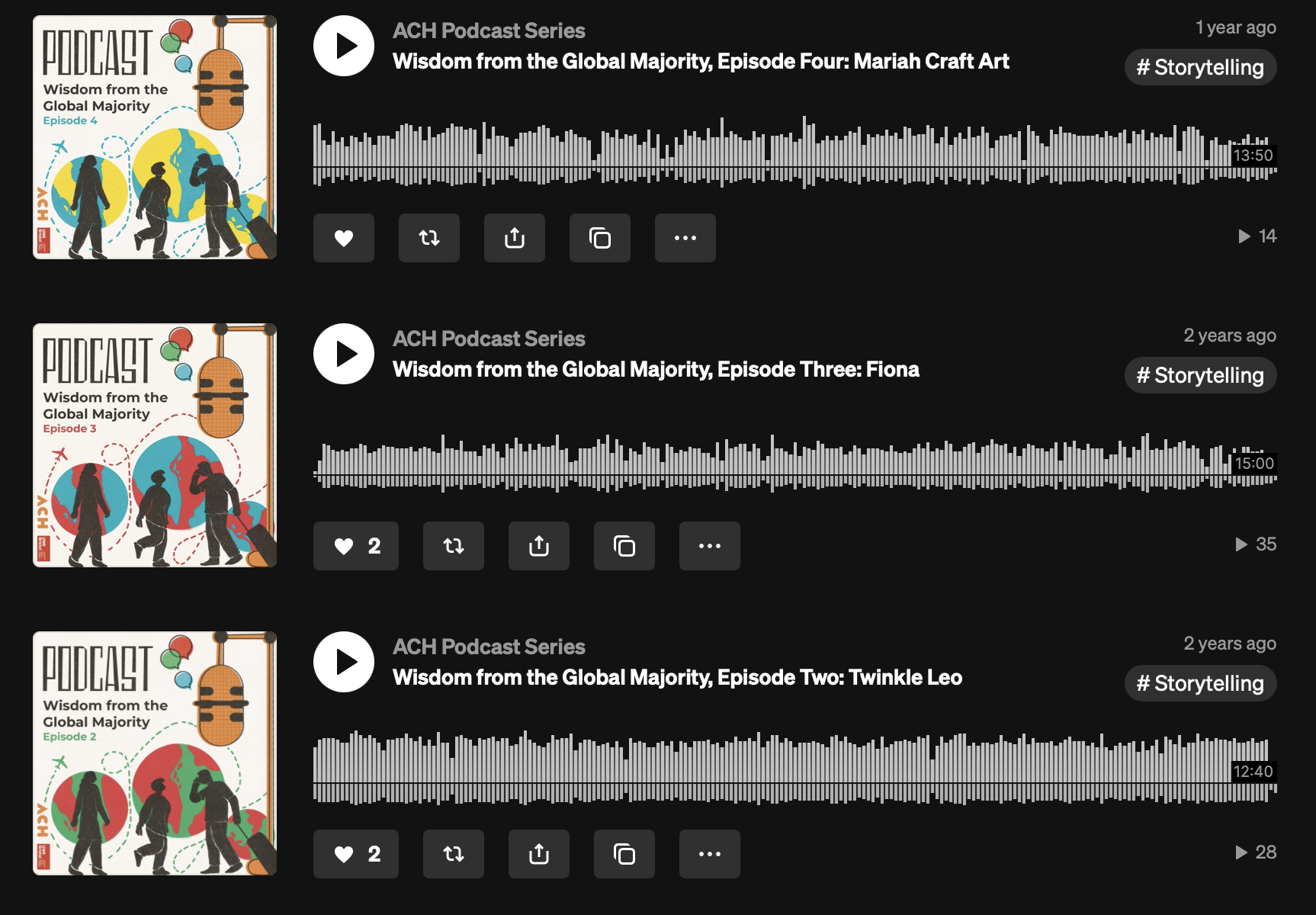Viewport: 1316px width, 915px height.
Task: Play Episode Three: Fiona track
Action: 344,354
